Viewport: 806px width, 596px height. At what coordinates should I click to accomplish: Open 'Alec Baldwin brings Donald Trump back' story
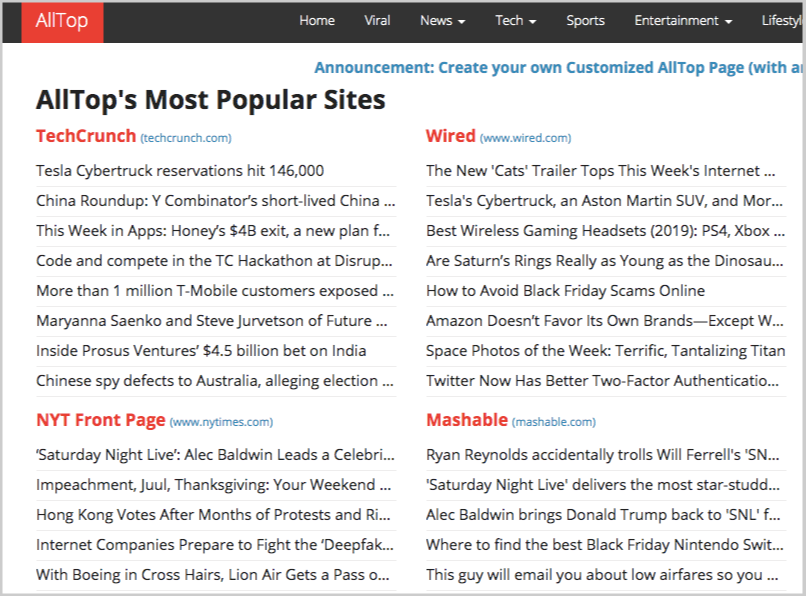point(603,515)
